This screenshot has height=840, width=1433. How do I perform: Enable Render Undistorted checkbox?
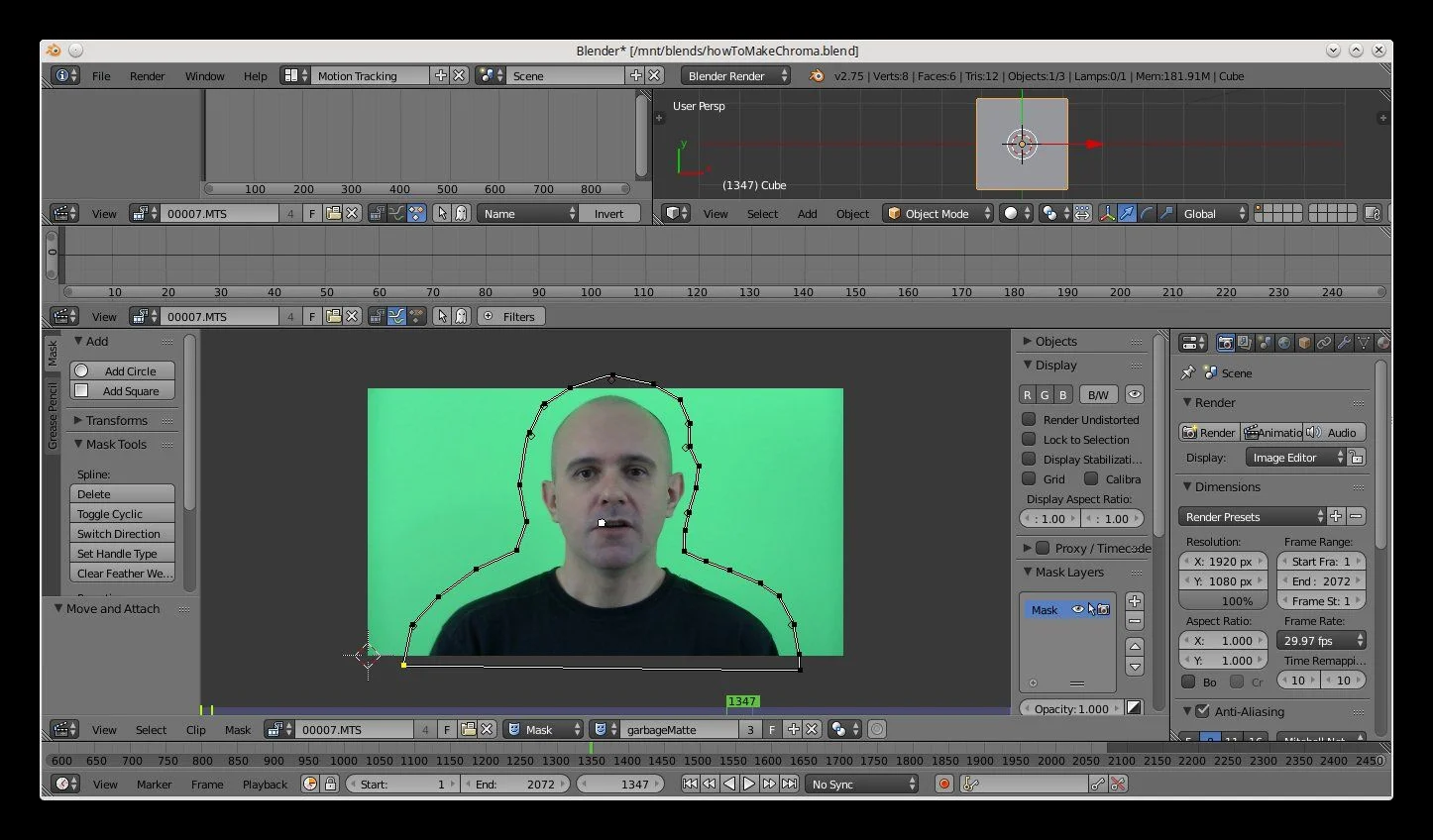coord(1029,419)
